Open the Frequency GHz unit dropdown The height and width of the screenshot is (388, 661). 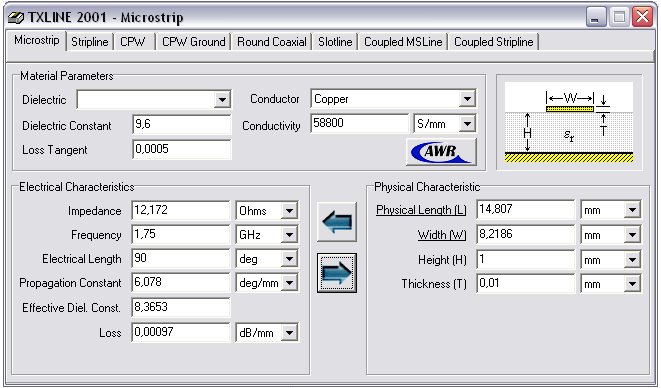pos(290,234)
